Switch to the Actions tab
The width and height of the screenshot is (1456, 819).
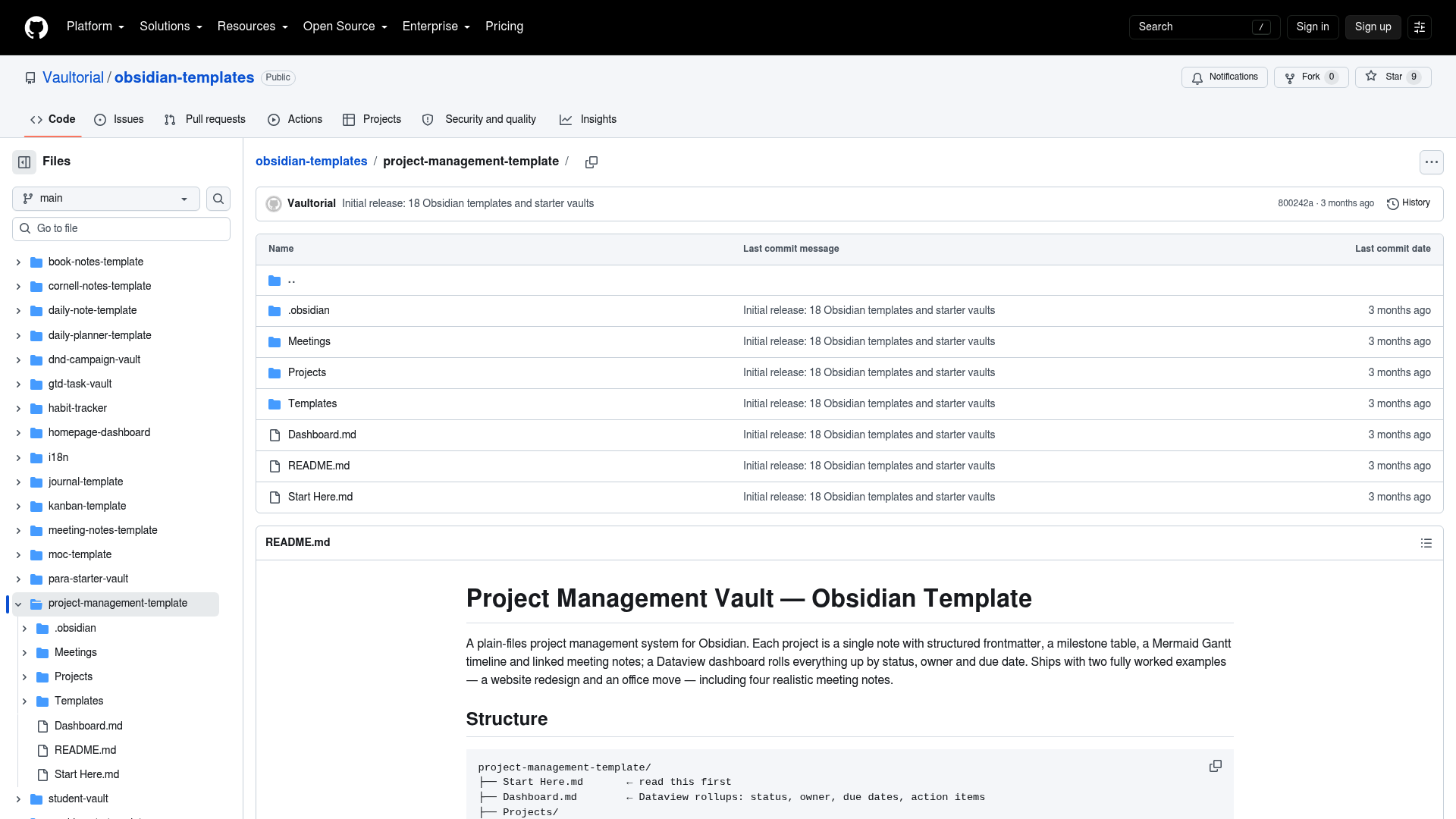[x=295, y=120]
